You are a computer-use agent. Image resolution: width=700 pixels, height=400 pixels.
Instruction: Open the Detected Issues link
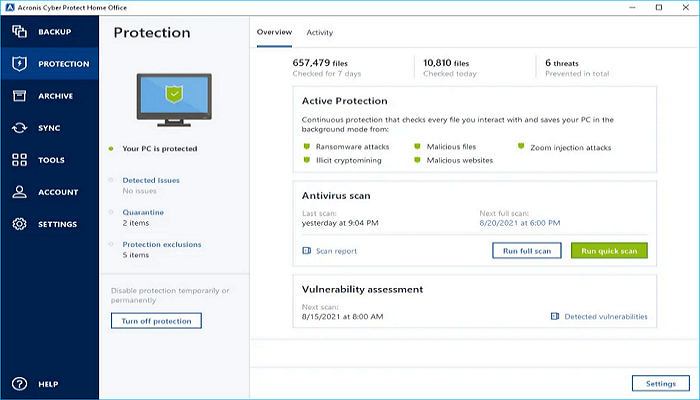(x=151, y=180)
